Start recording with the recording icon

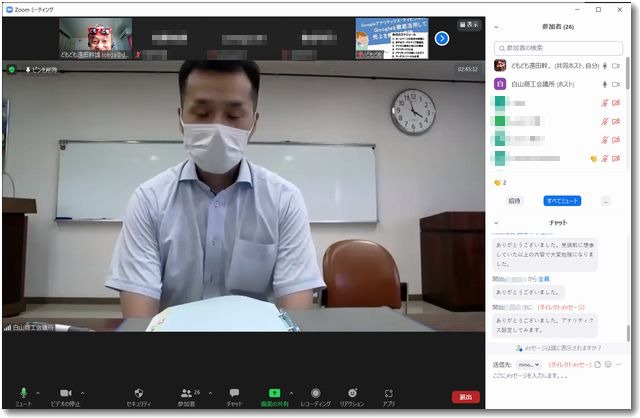[315, 393]
